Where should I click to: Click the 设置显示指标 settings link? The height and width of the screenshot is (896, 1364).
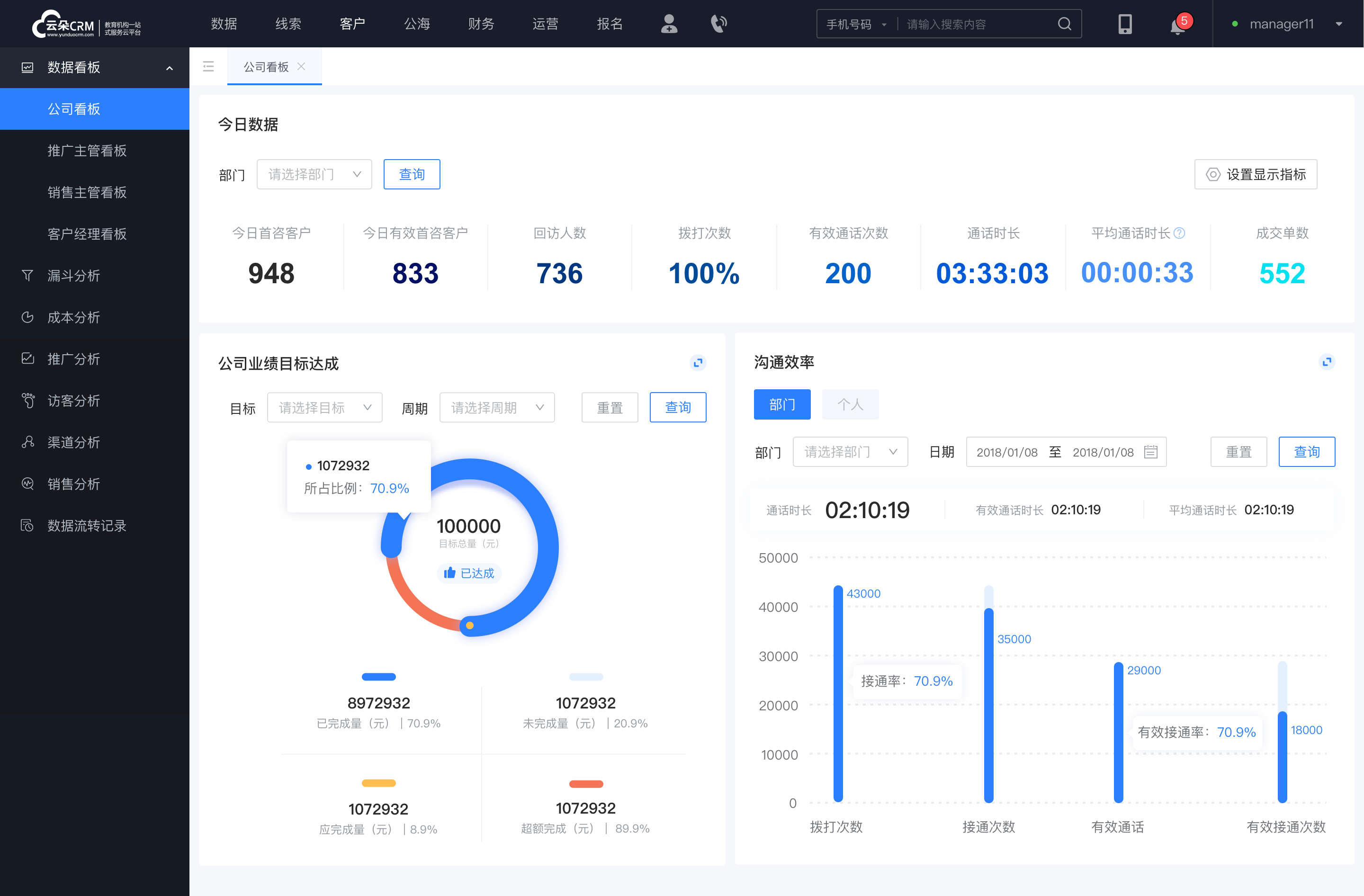click(1256, 173)
